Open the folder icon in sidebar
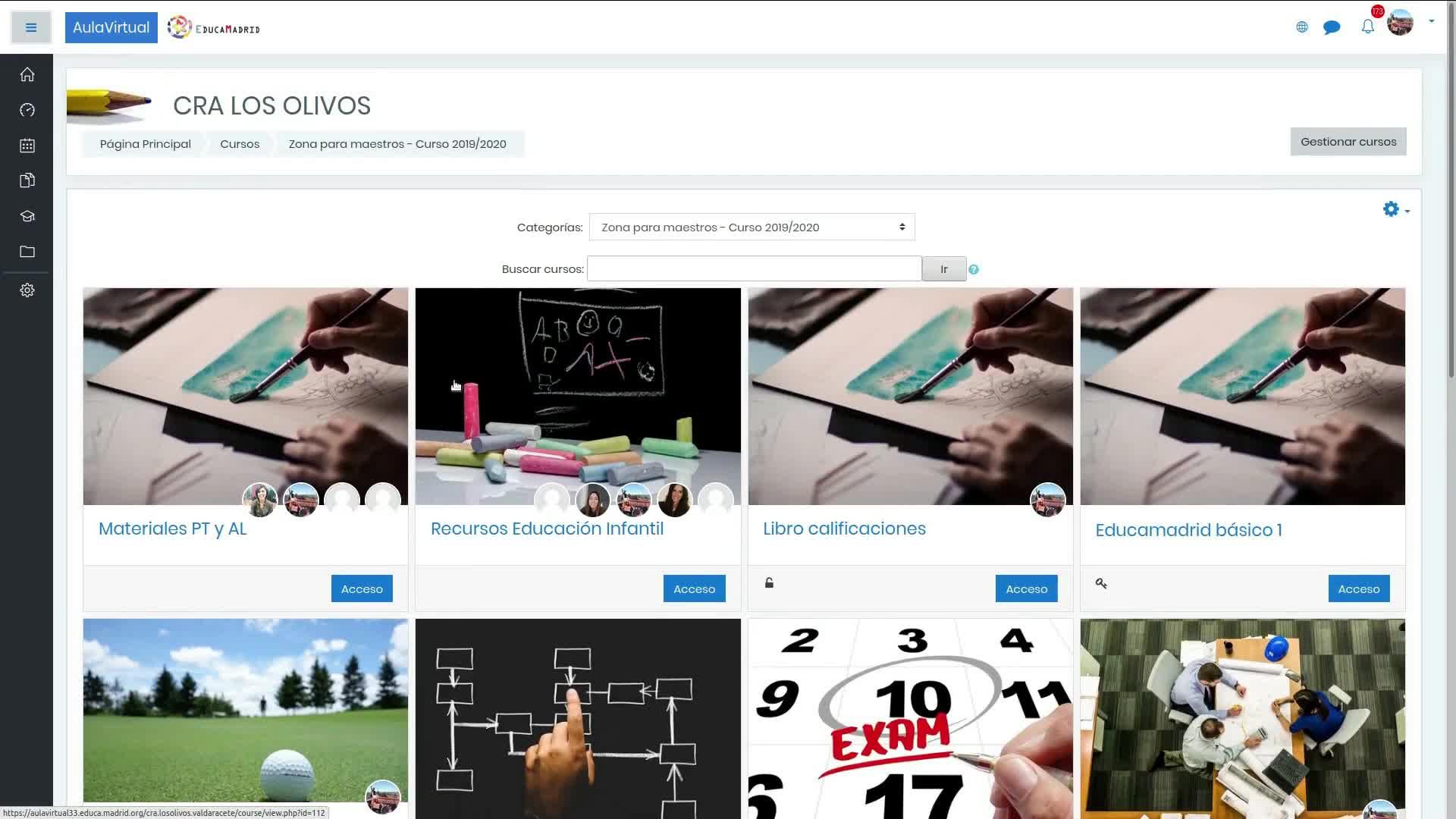This screenshot has width=1456, height=819. [27, 252]
